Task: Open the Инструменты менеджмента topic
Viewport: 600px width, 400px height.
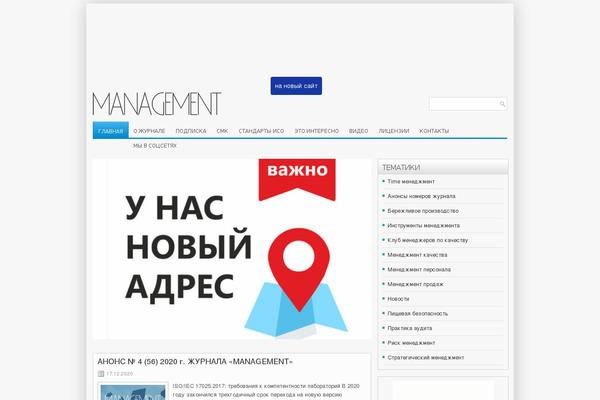Action: click(x=424, y=225)
